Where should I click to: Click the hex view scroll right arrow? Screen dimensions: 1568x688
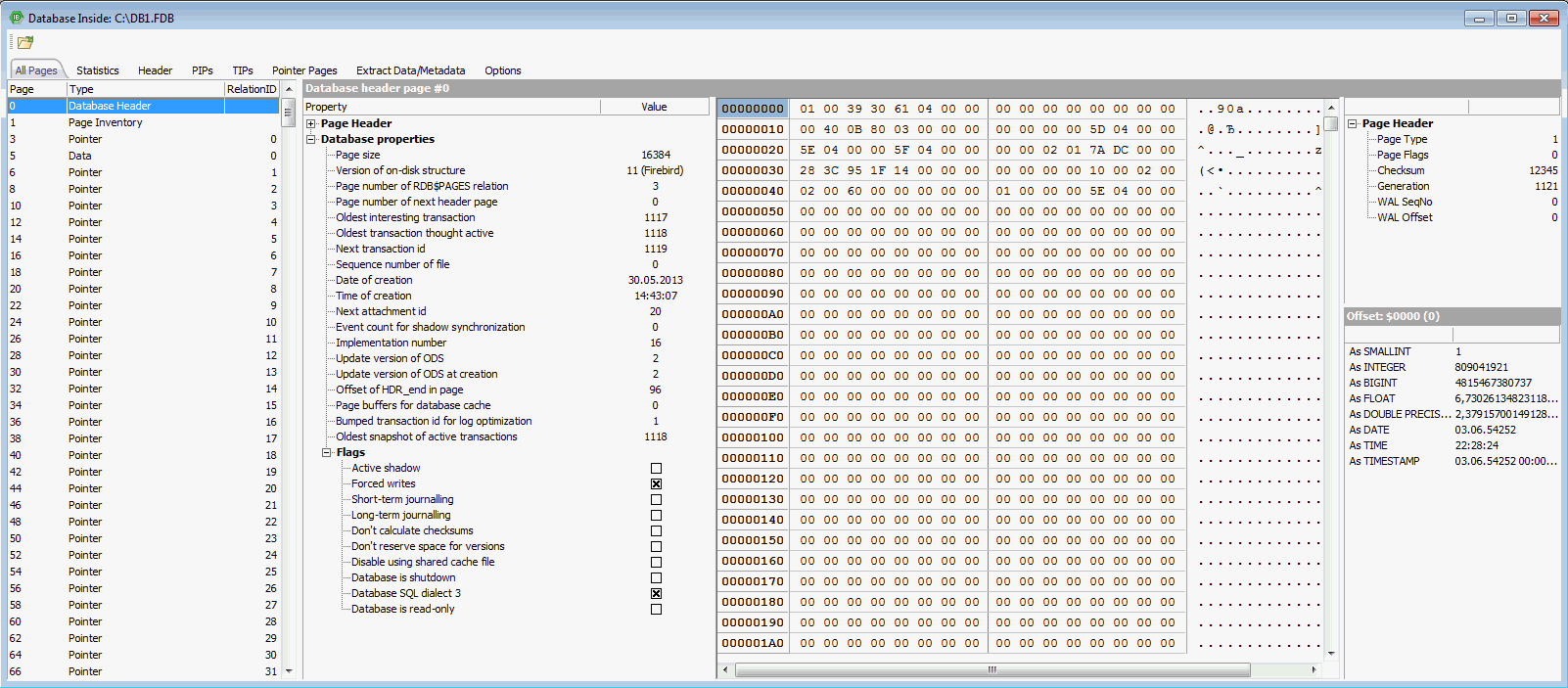(x=1314, y=670)
